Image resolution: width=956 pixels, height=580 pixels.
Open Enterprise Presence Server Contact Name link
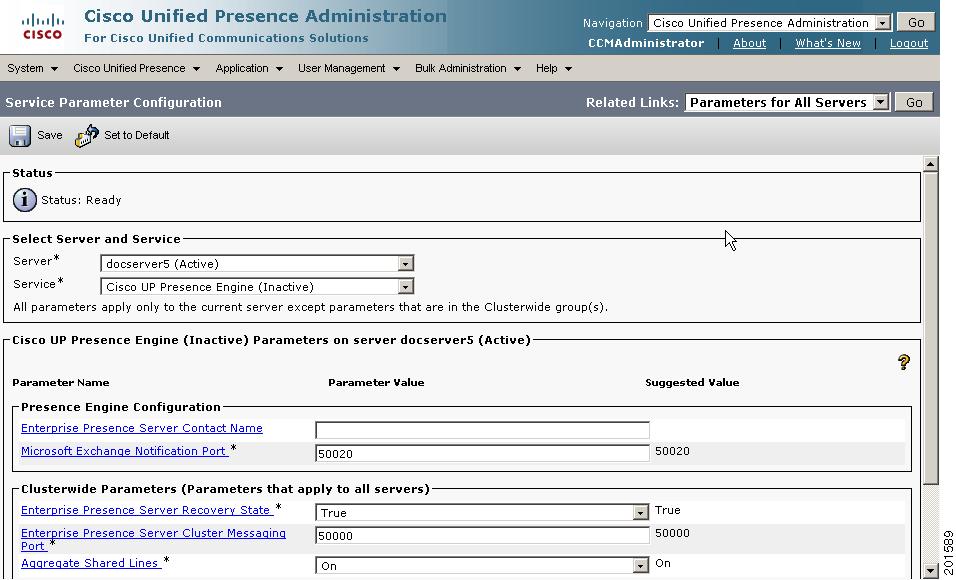(x=142, y=428)
